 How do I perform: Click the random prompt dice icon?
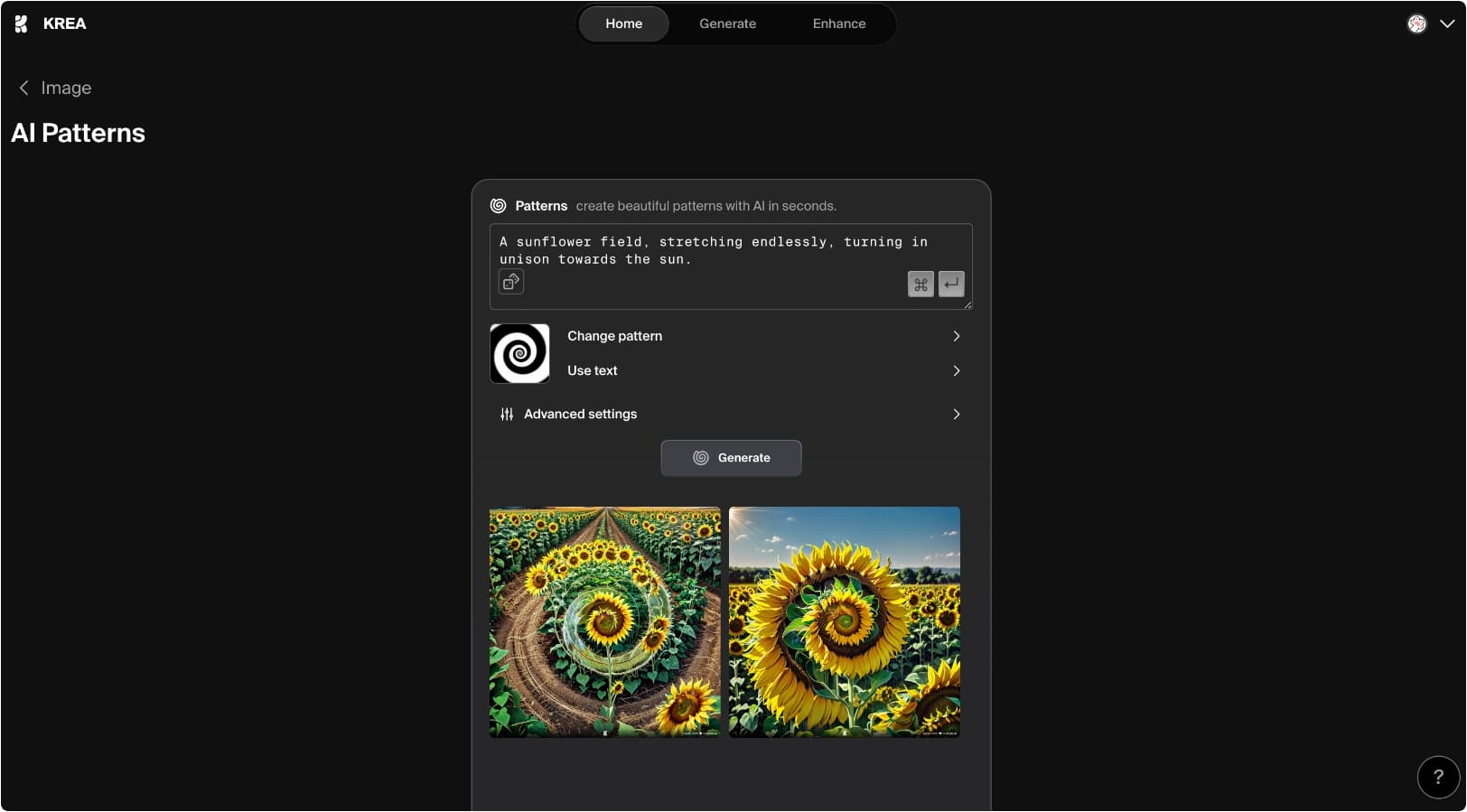click(511, 282)
